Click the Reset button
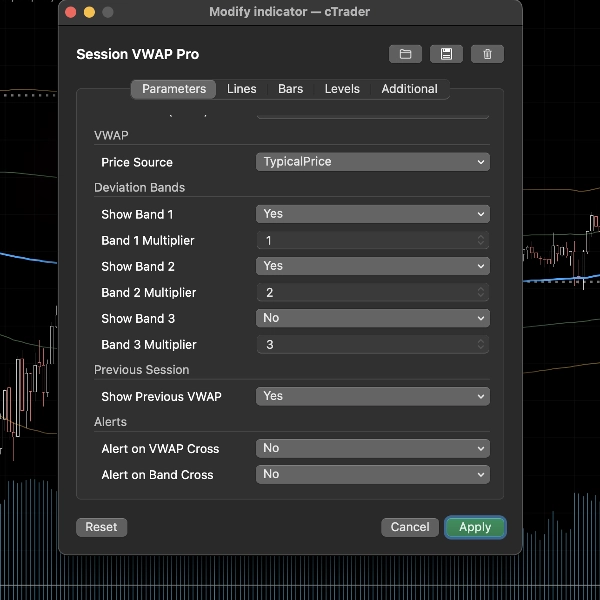This screenshot has height=600, width=600. [x=101, y=527]
